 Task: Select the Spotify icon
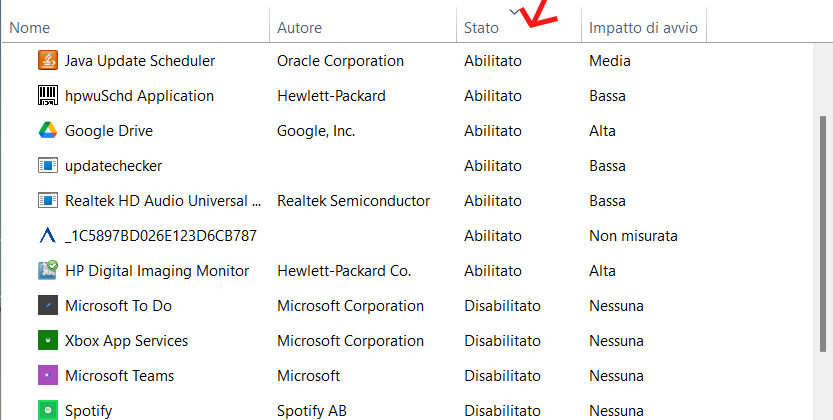[x=47, y=410]
